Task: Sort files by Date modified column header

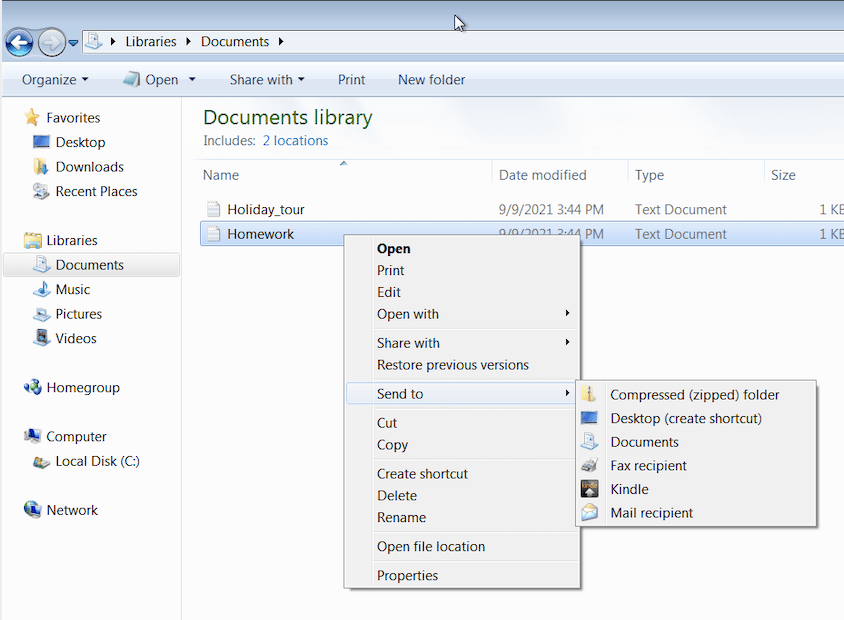Action: point(543,175)
